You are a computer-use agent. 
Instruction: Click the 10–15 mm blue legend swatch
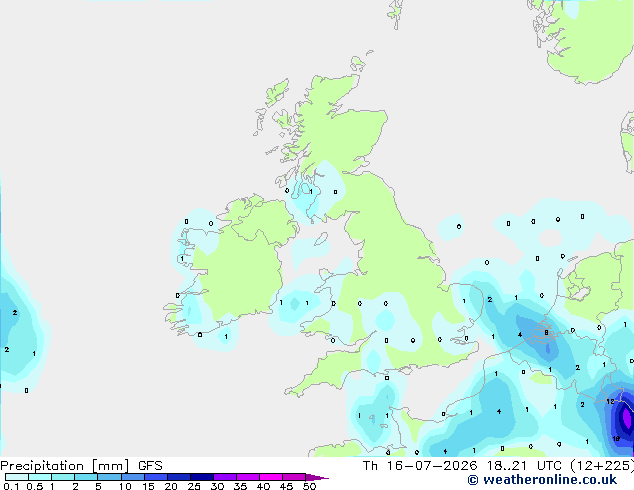pos(133,477)
